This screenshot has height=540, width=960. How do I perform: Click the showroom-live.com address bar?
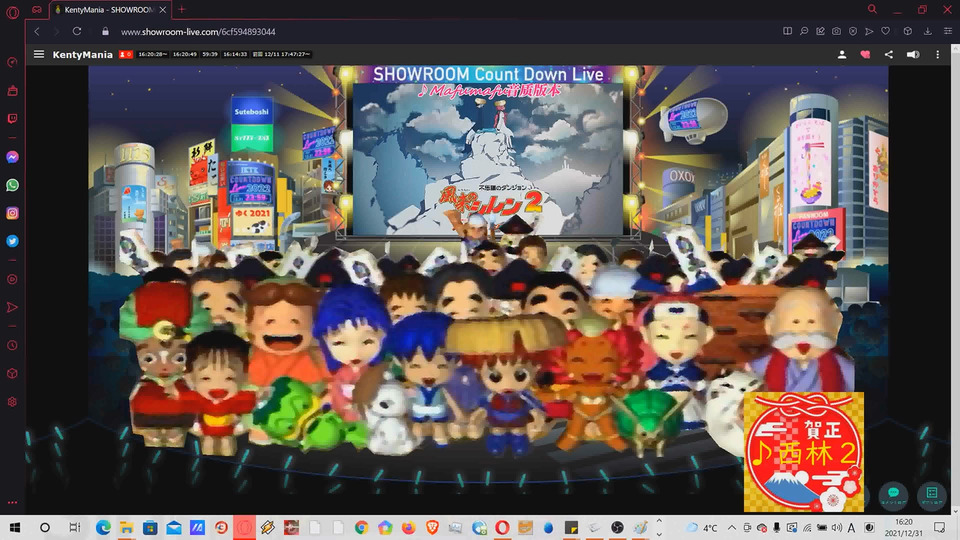point(198,32)
